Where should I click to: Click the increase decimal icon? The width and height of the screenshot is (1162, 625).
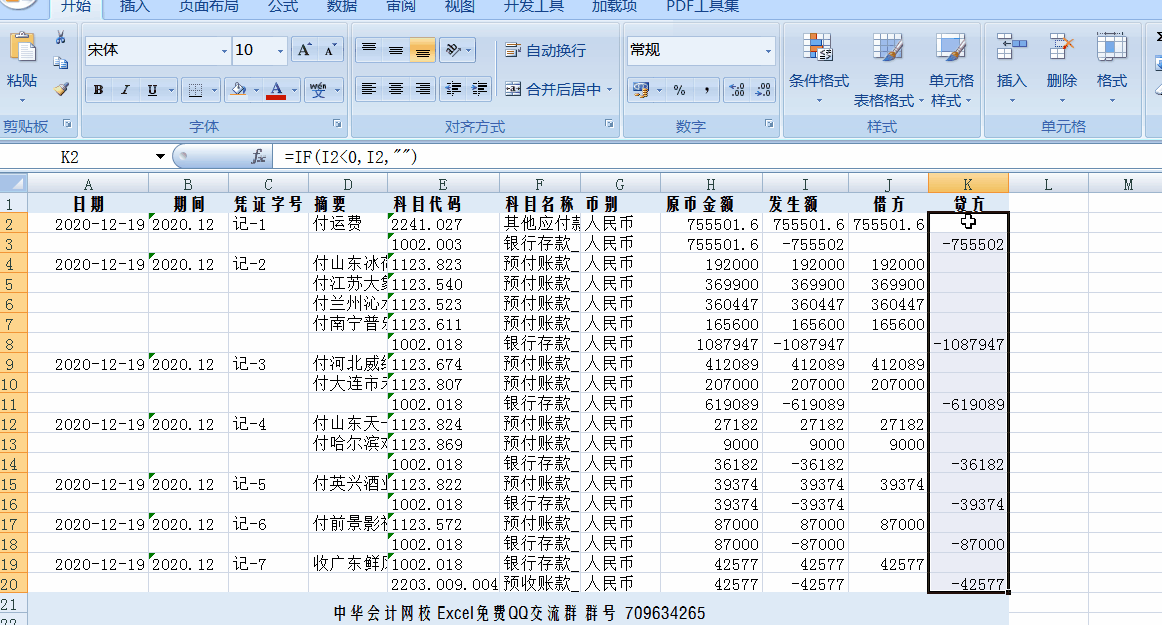[737, 90]
